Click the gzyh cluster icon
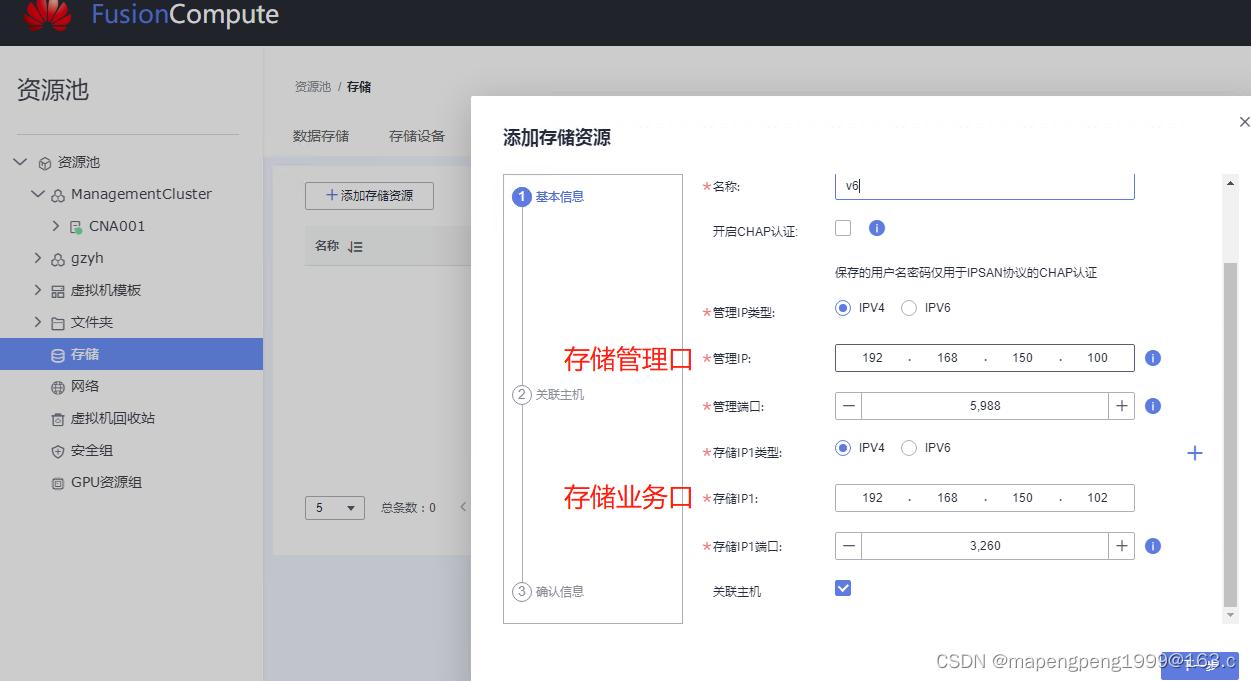 [x=59, y=258]
